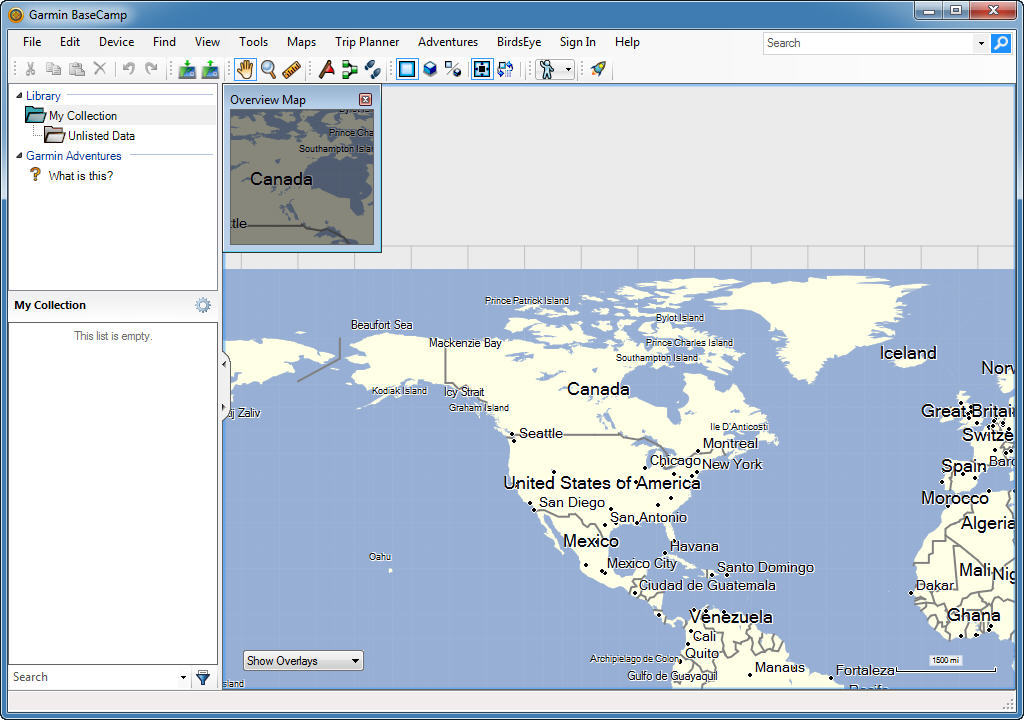The width and height of the screenshot is (1024, 720).
Task: Click the Paste clipboard icon
Action: (x=76, y=69)
